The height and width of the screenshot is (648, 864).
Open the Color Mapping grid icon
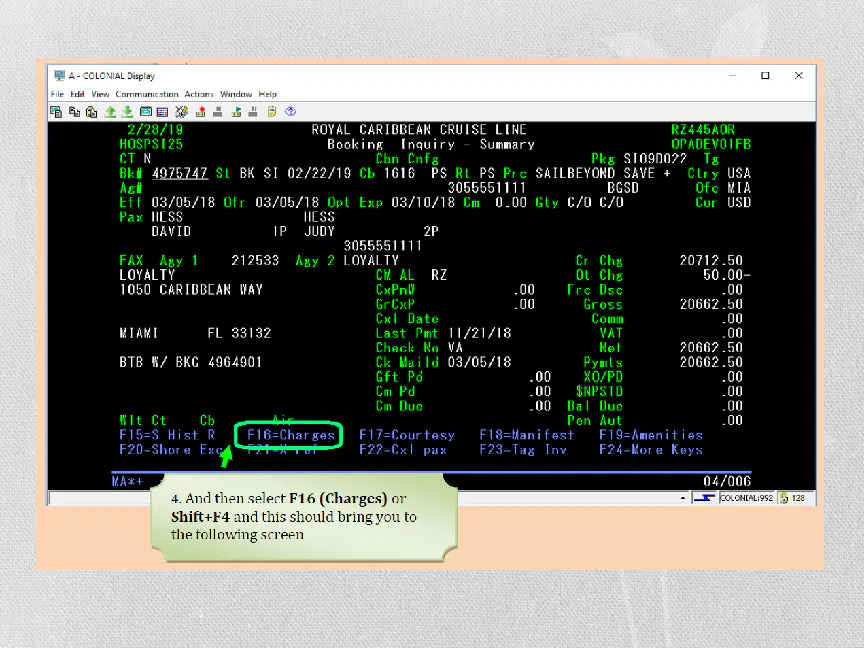click(x=163, y=112)
